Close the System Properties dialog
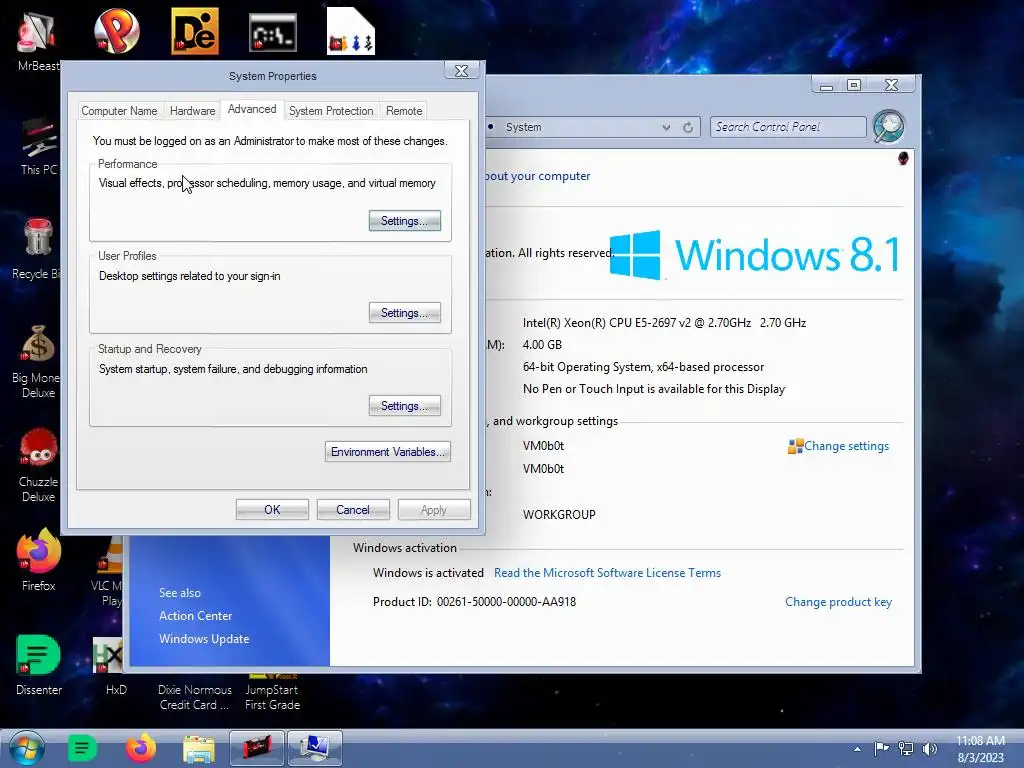Screen dimensions: 1024x768 (x=461, y=71)
